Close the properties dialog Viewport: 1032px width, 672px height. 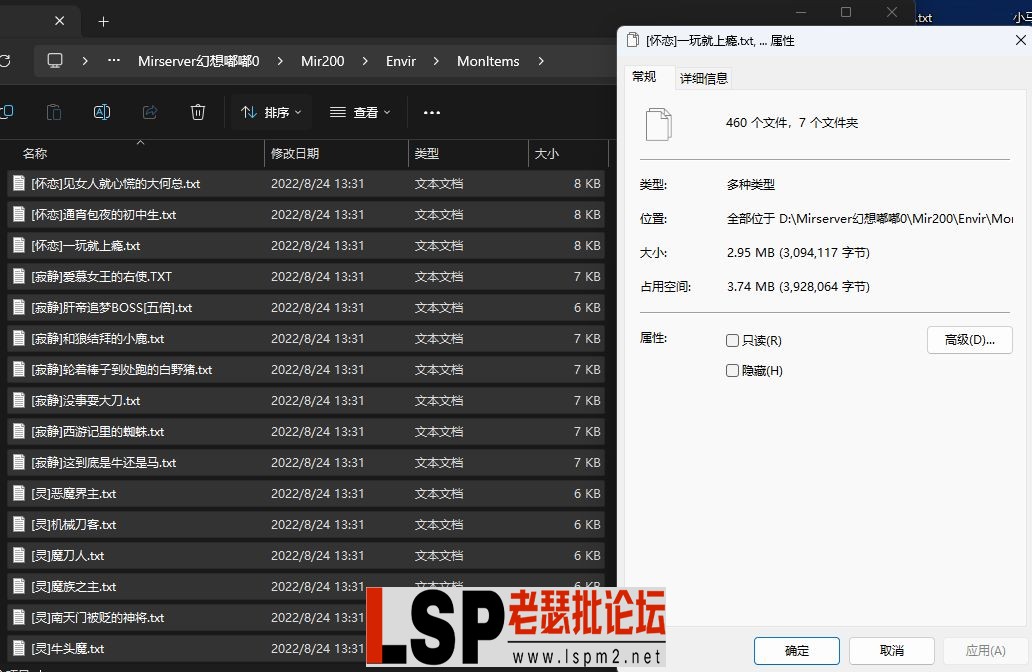coord(1020,40)
